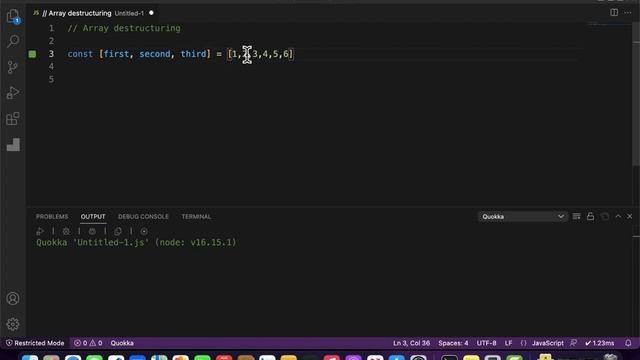Click the green Quokka indicator on line 3
The height and width of the screenshot is (360, 640).
(32, 54)
